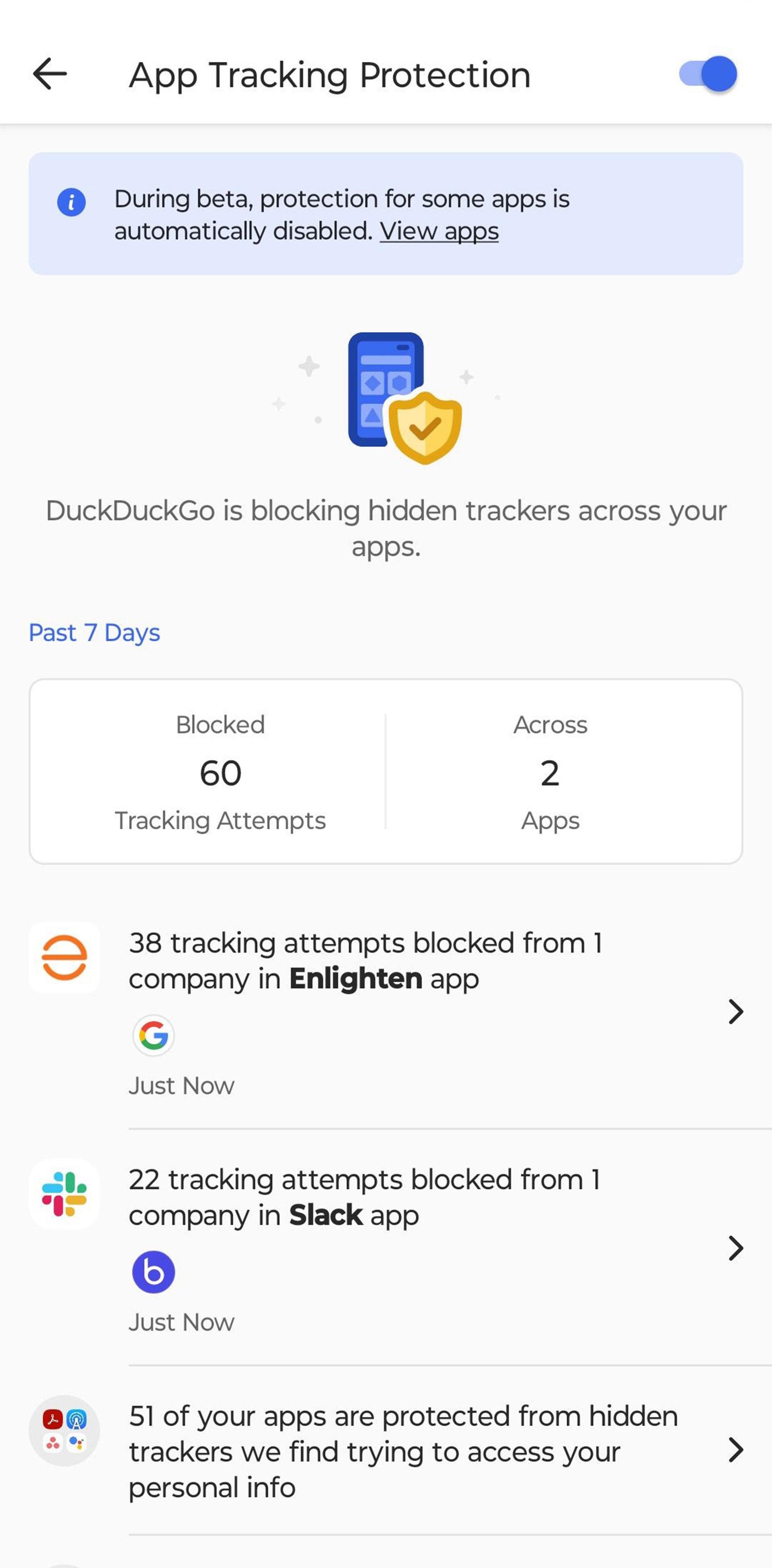
Task: Open protected apps list chevron
Action: [735, 1450]
